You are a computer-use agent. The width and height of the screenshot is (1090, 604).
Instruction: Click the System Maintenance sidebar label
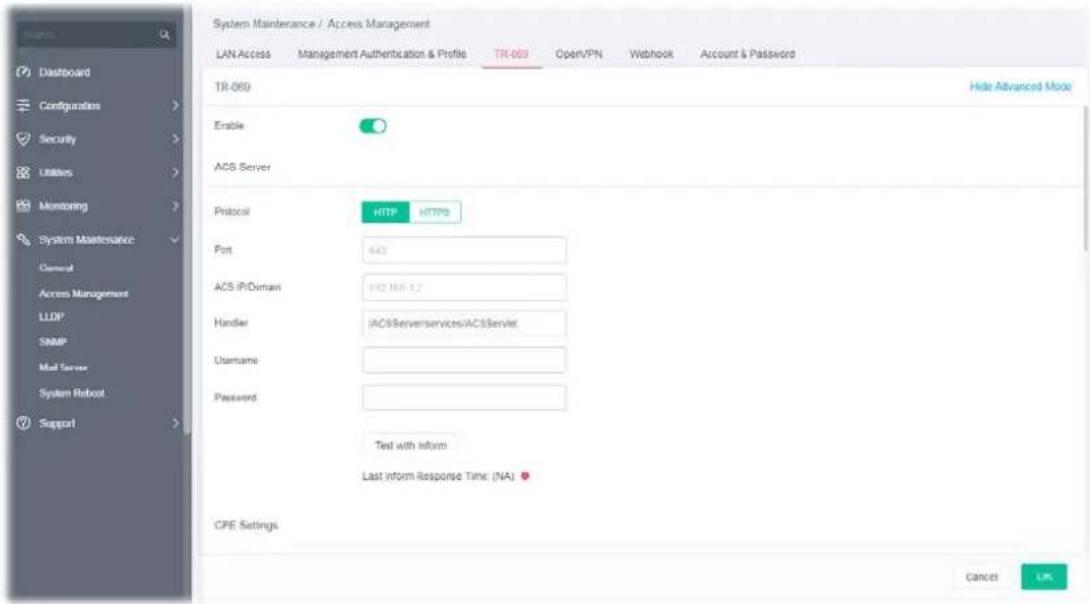click(86, 239)
